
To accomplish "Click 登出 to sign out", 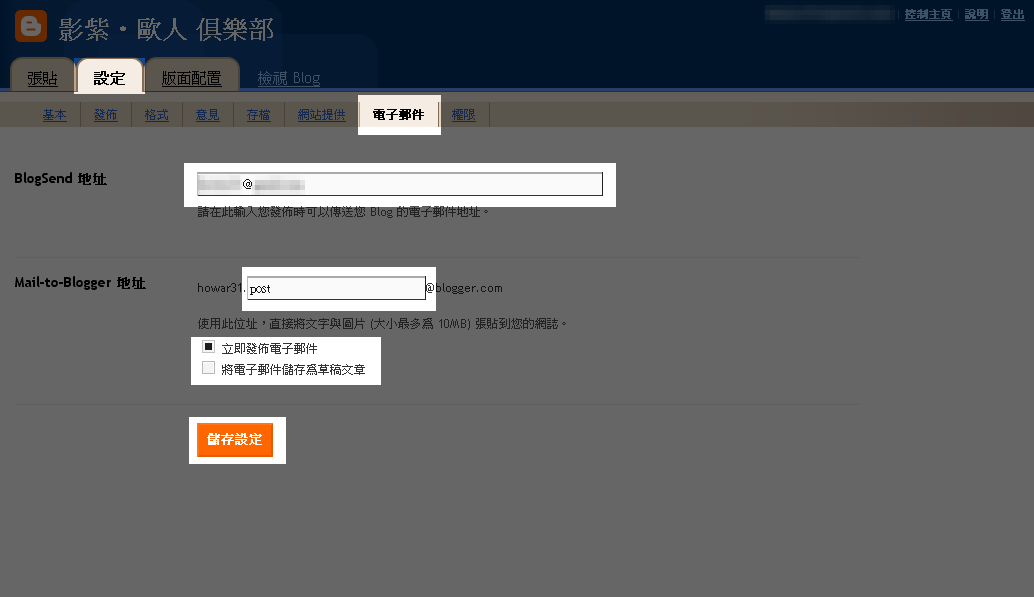I will pyautogui.click(x=1012, y=15).
